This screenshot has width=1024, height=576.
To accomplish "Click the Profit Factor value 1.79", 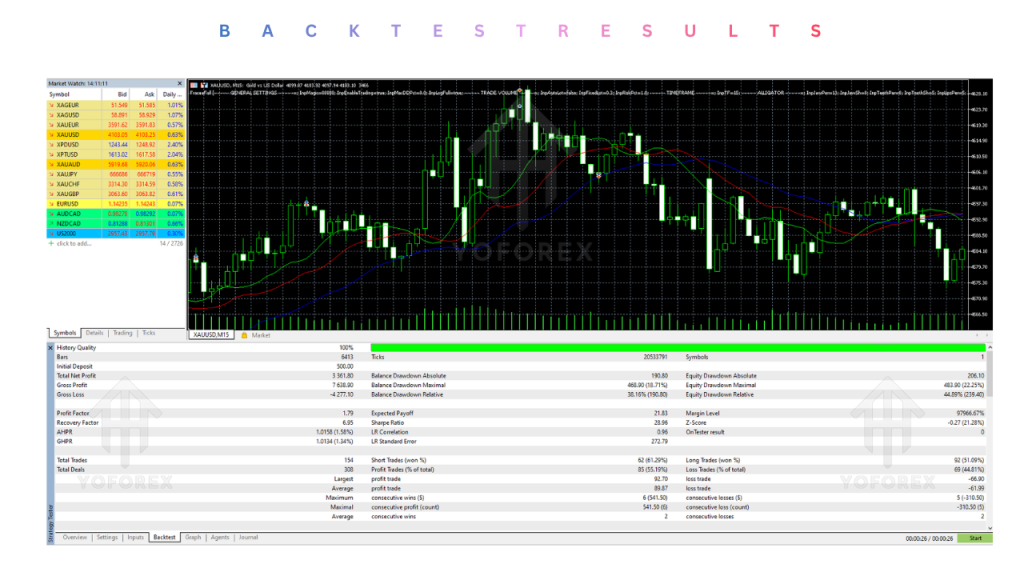I will tap(348, 413).
